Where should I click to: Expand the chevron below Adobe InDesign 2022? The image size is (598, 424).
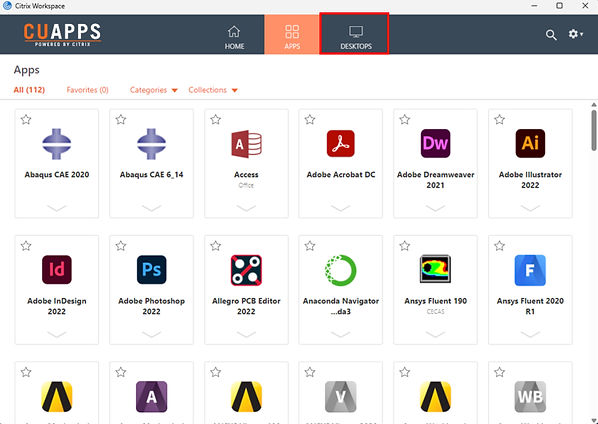56,334
